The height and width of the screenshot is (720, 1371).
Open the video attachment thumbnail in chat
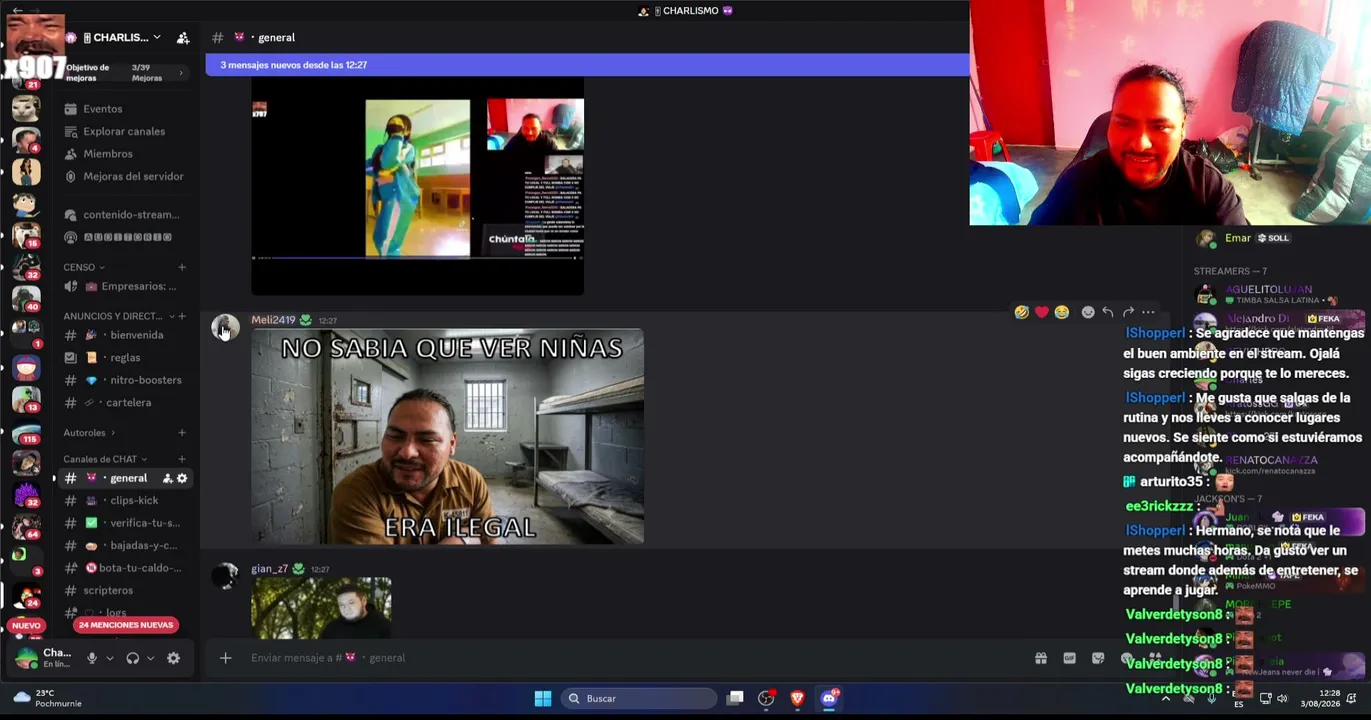click(x=417, y=187)
